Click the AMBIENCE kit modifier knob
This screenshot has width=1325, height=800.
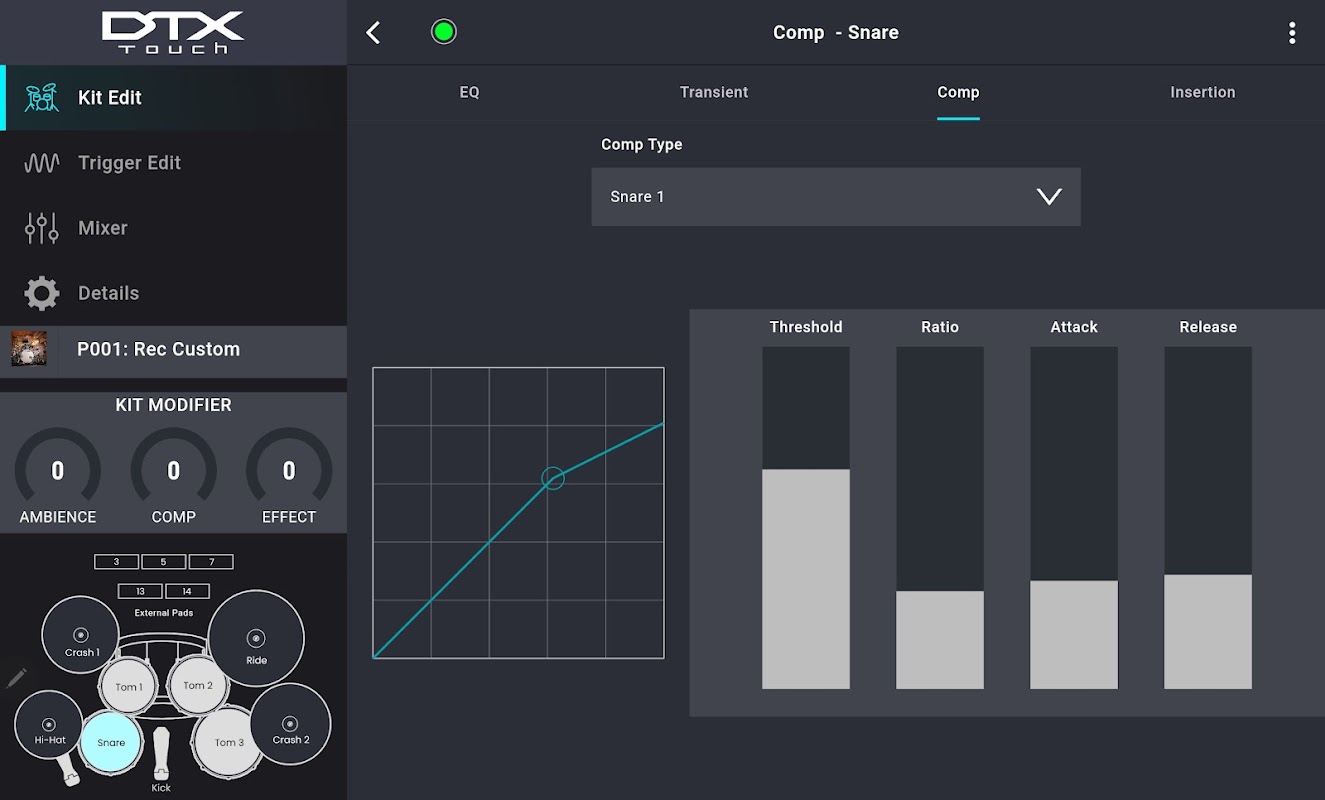tap(58, 472)
